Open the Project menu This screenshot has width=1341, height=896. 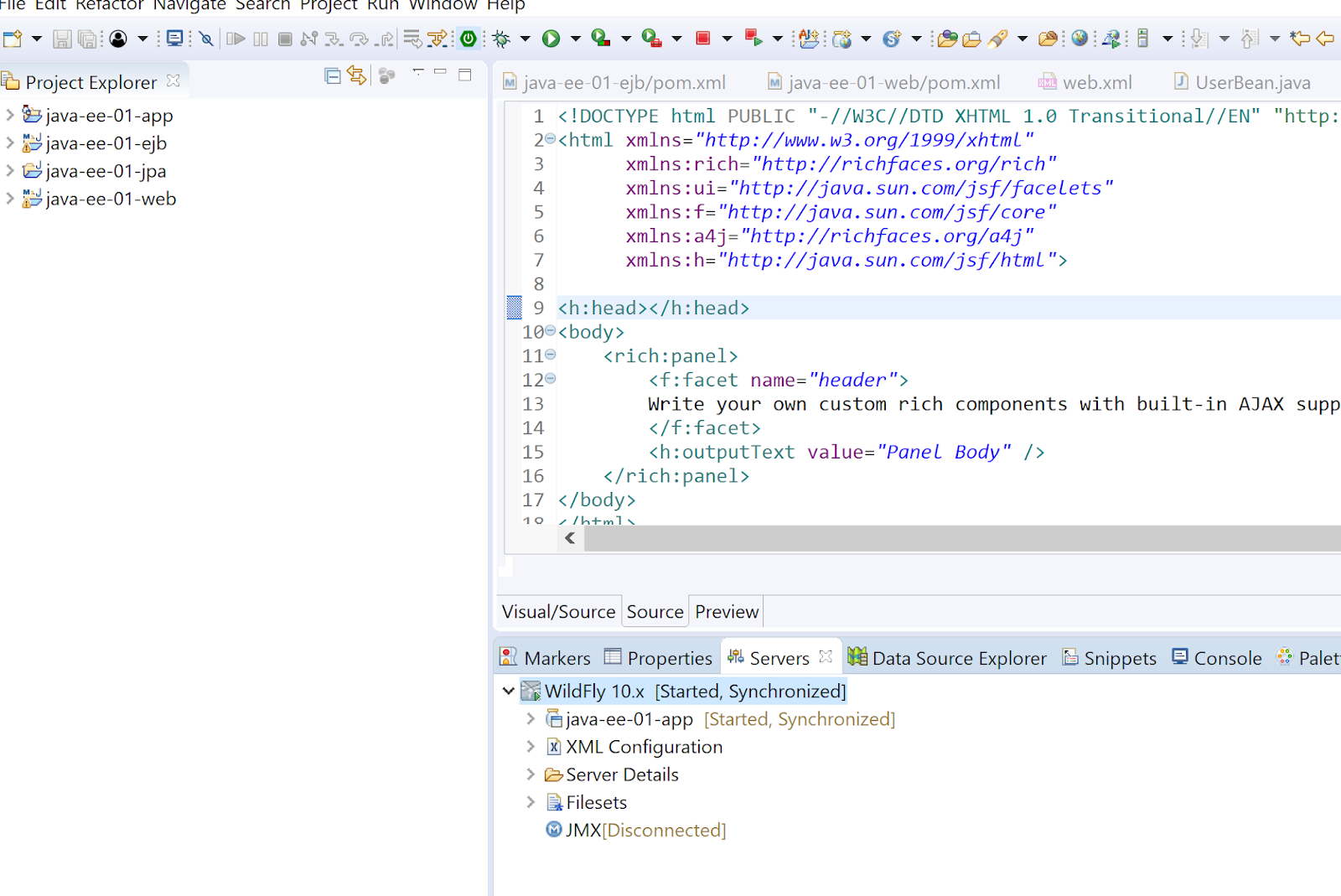(x=329, y=5)
